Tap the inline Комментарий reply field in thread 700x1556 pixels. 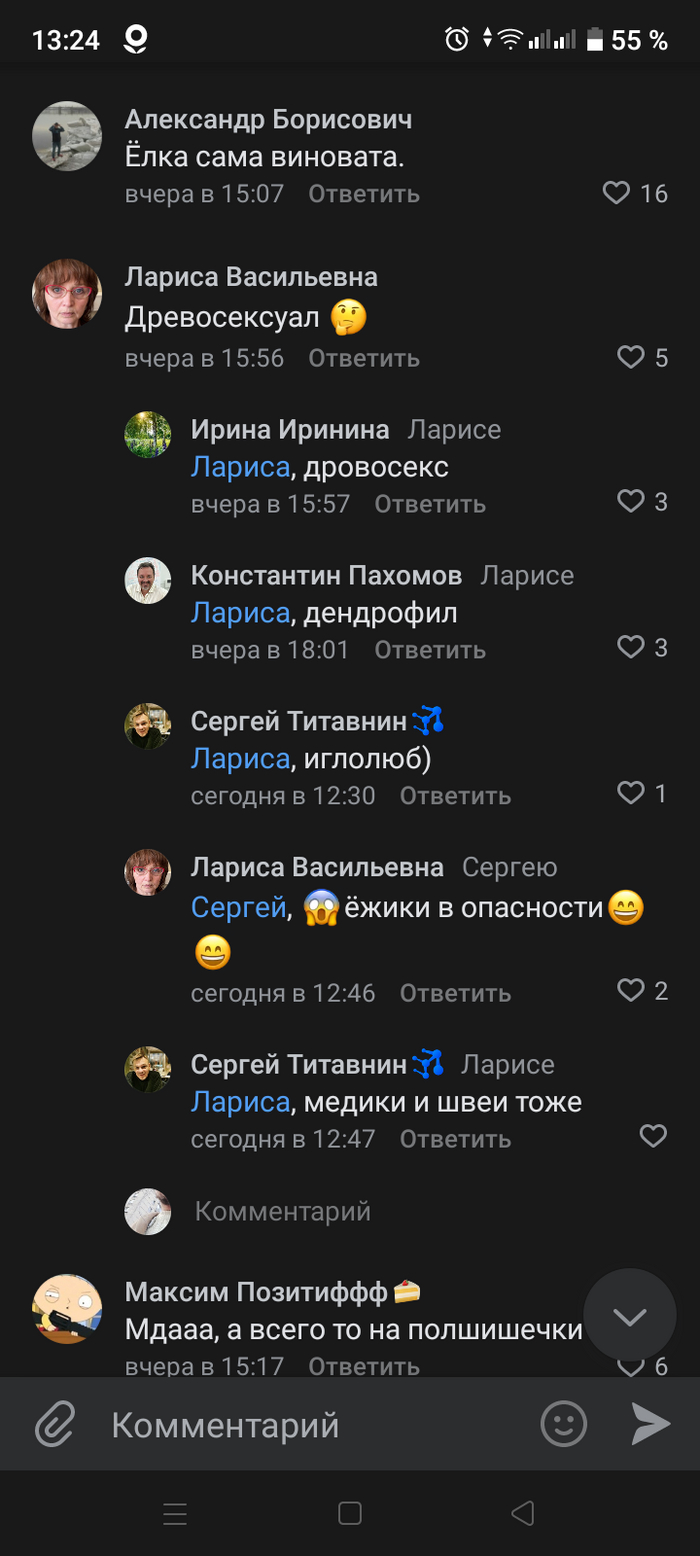(282, 1212)
